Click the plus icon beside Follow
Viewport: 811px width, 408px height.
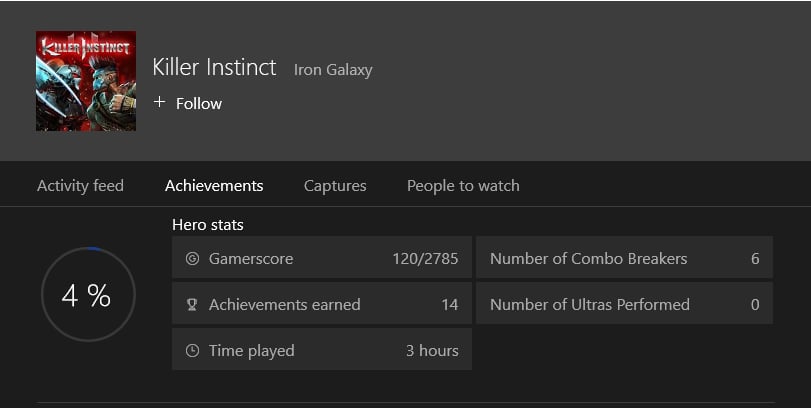pyautogui.click(x=159, y=102)
